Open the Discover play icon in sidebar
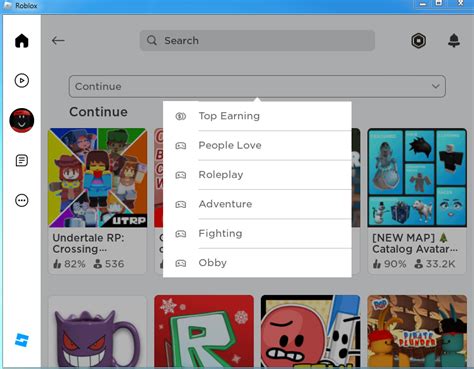Image resolution: width=474 pixels, height=369 pixels. tap(22, 81)
